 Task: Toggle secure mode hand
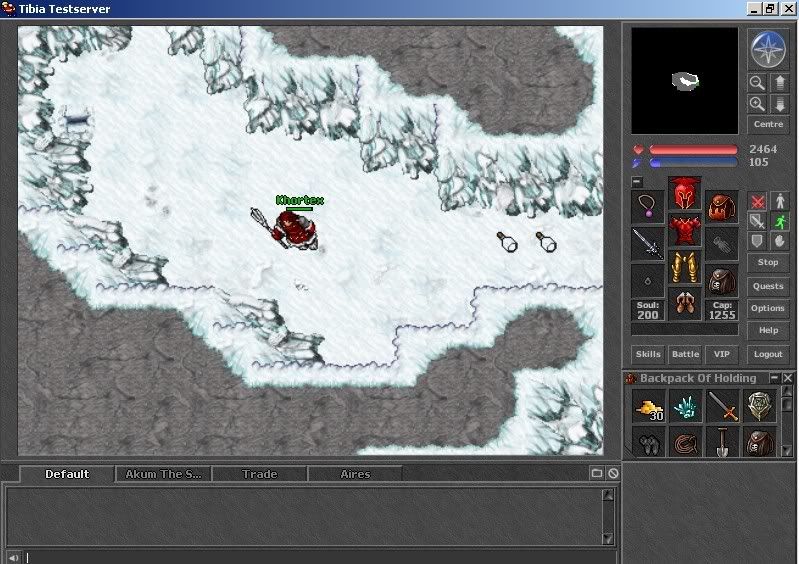pos(779,241)
